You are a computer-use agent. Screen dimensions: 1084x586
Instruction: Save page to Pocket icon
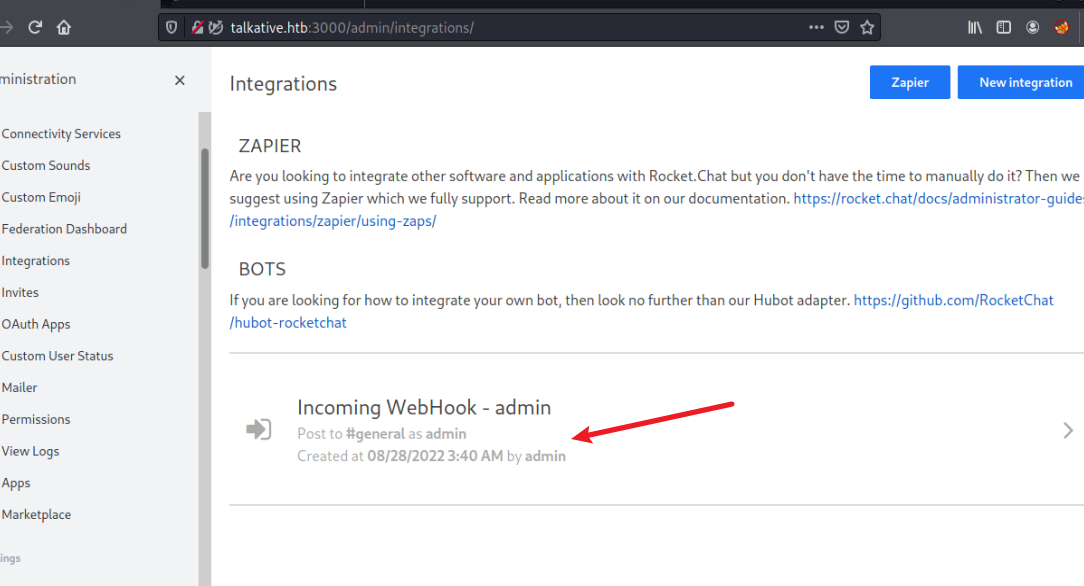[841, 28]
